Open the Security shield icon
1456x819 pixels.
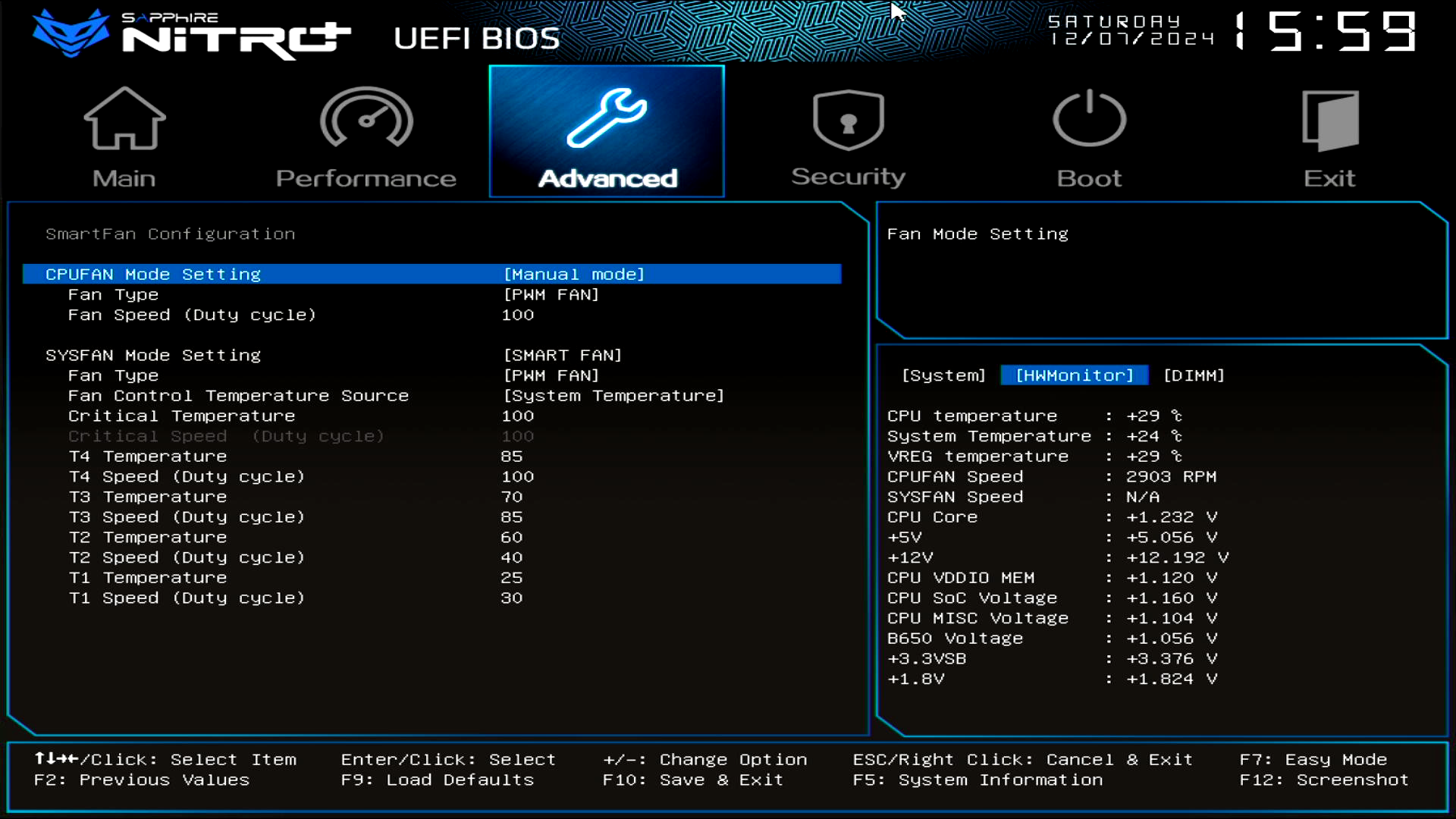coord(848,119)
